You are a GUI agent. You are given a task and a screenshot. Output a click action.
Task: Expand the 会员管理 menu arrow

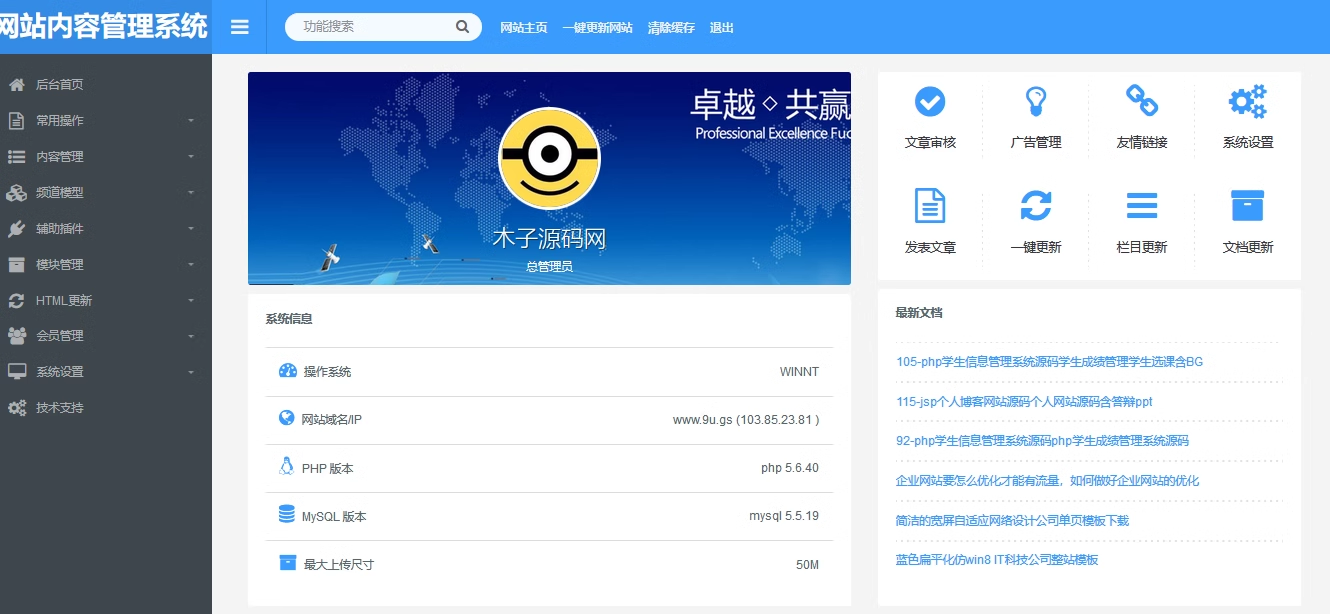(191, 336)
